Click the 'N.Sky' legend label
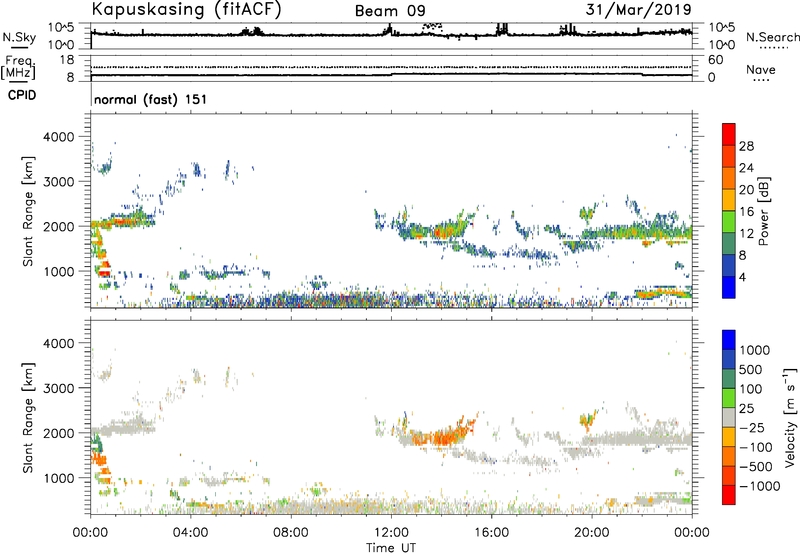Viewport: 800px width, 554px height. point(19,37)
